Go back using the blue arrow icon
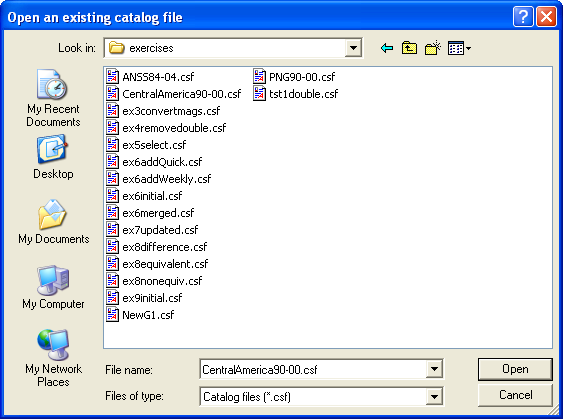Image resolution: width=563 pixels, height=419 pixels. click(x=387, y=48)
